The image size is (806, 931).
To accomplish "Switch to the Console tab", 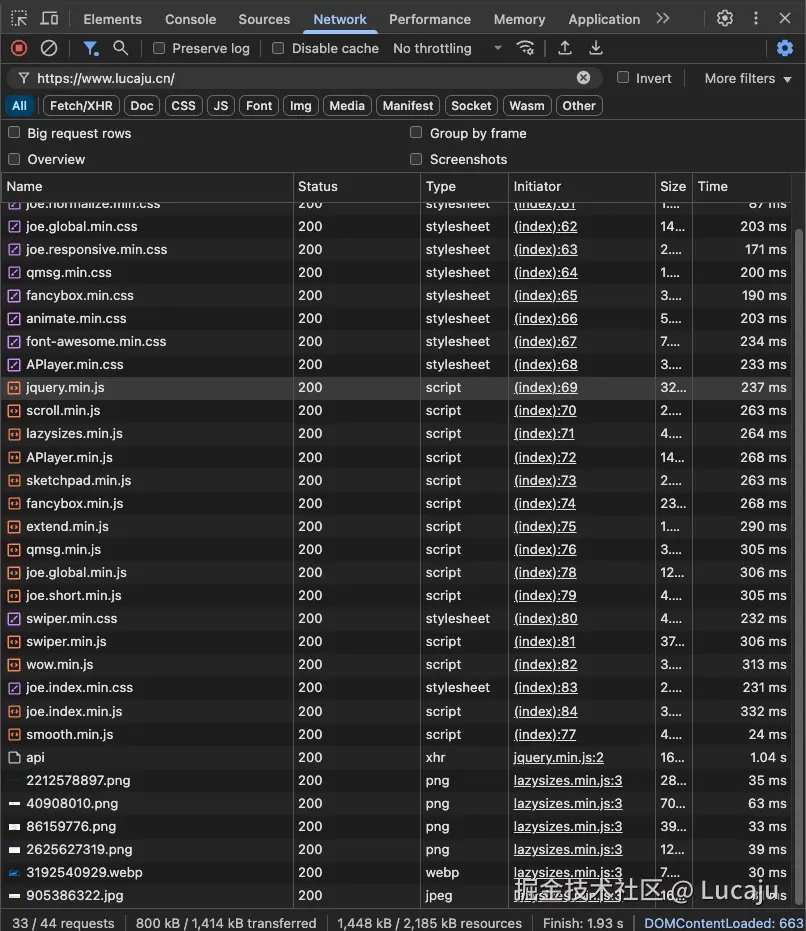I will [x=190, y=18].
